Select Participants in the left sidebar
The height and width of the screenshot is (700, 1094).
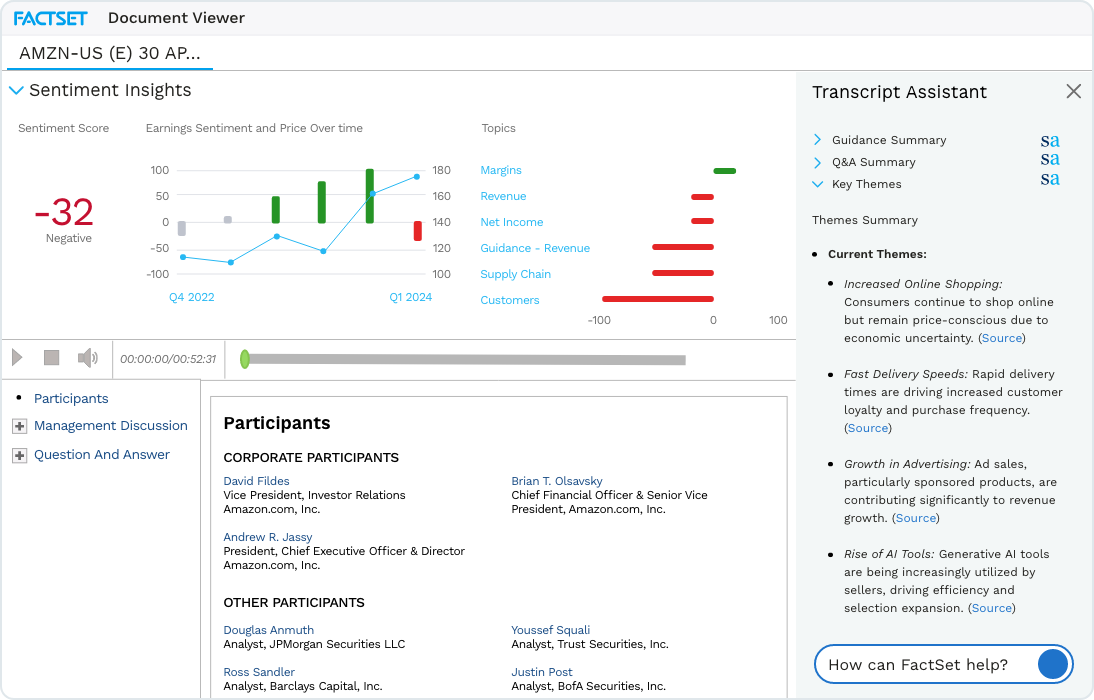71,398
